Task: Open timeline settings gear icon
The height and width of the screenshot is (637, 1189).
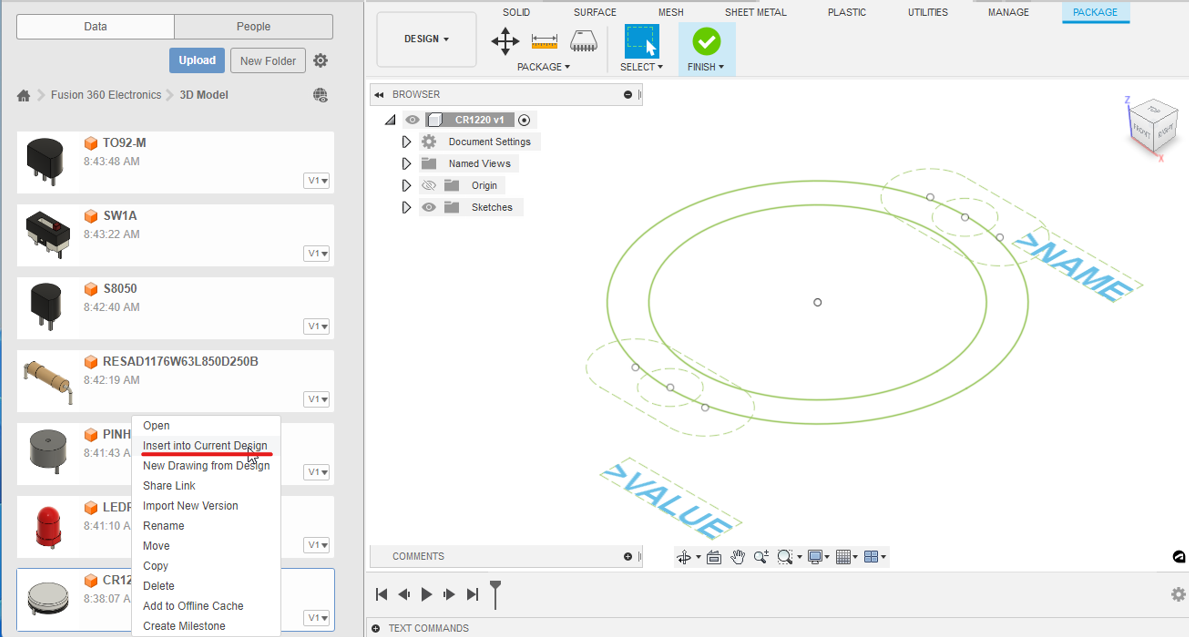Action: click(x=1178, y=595)
